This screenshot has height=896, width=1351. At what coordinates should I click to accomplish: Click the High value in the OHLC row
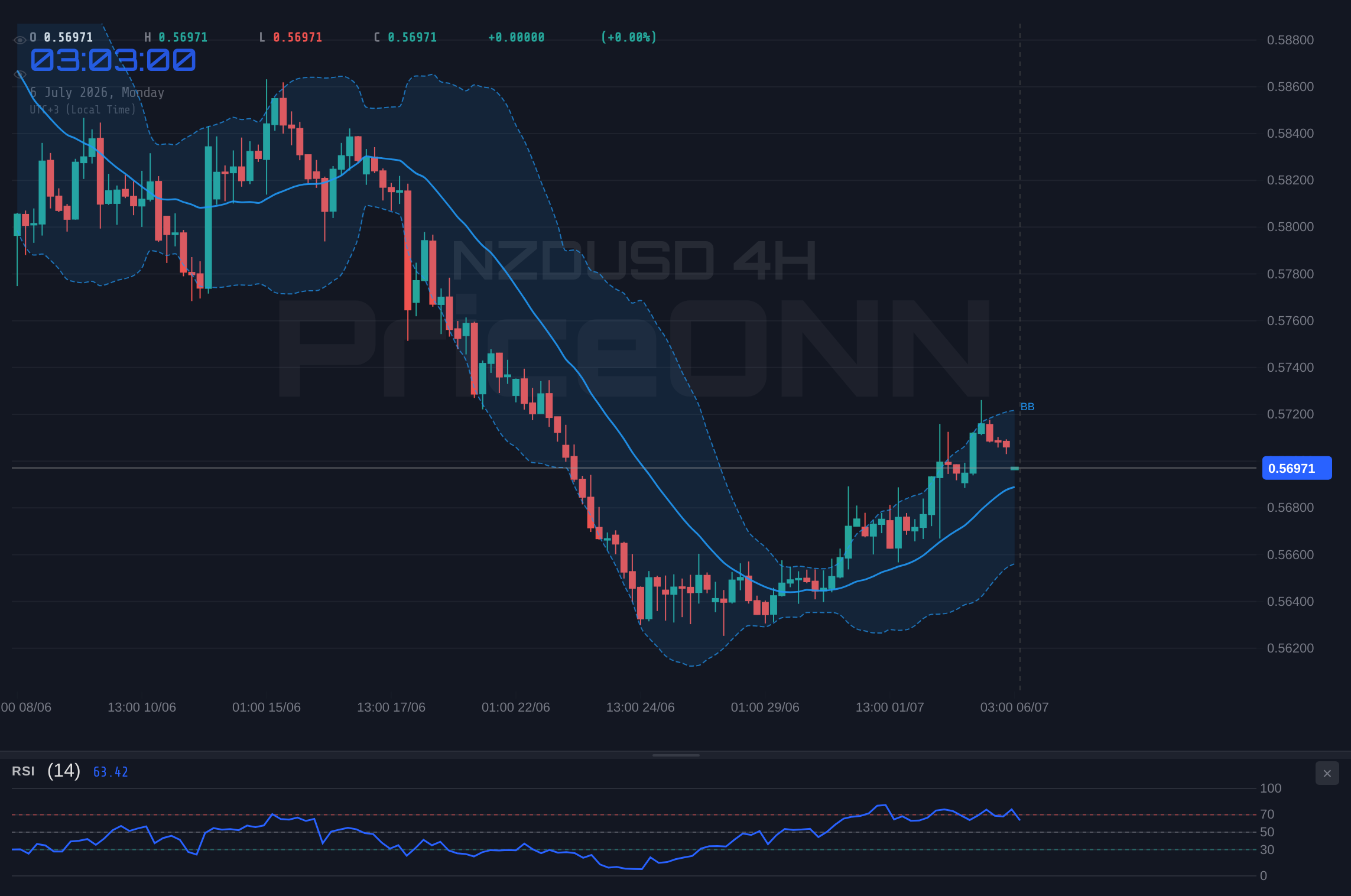pos(183,37)
